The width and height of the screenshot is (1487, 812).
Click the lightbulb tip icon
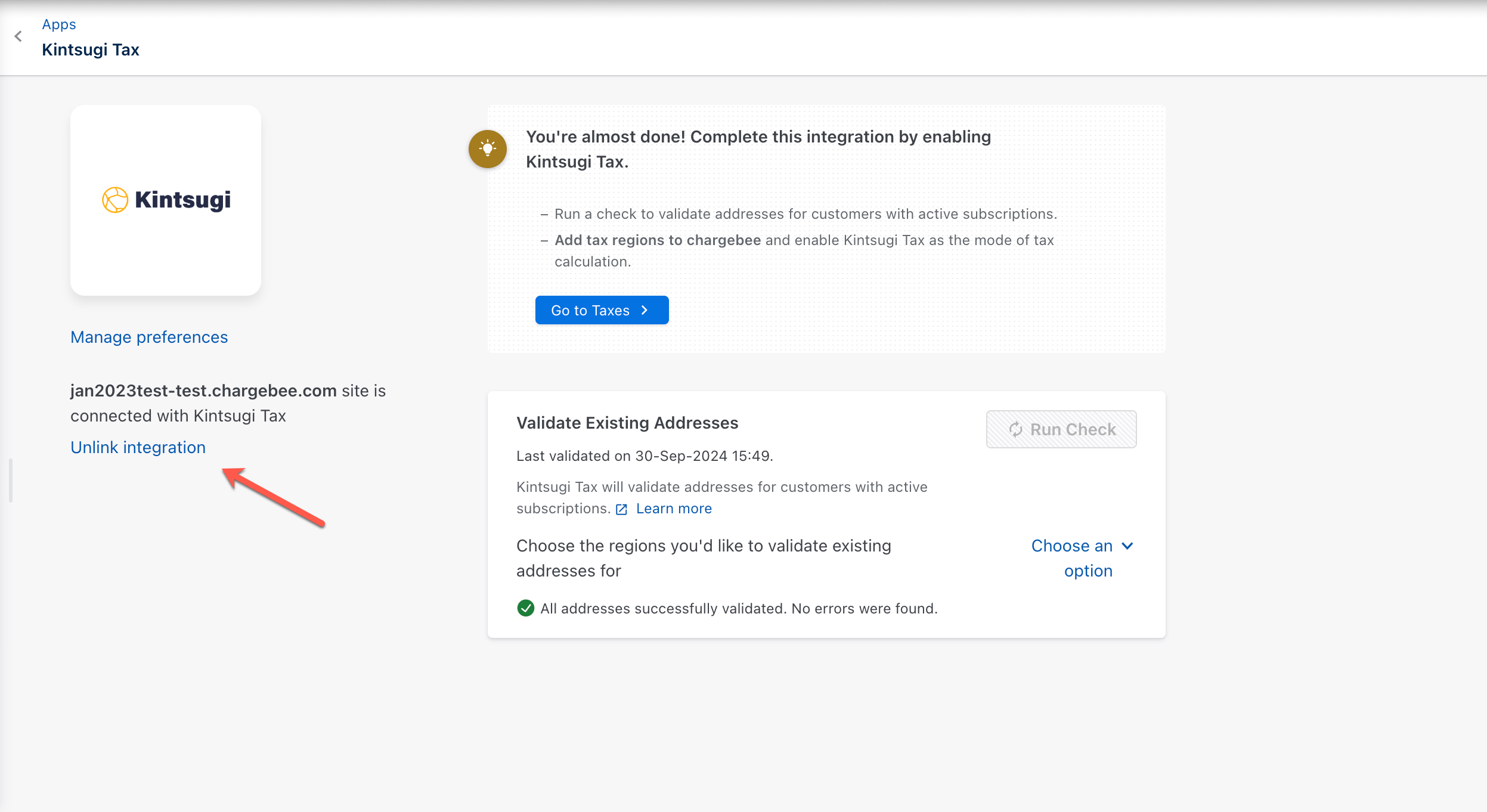coord(487,149)
